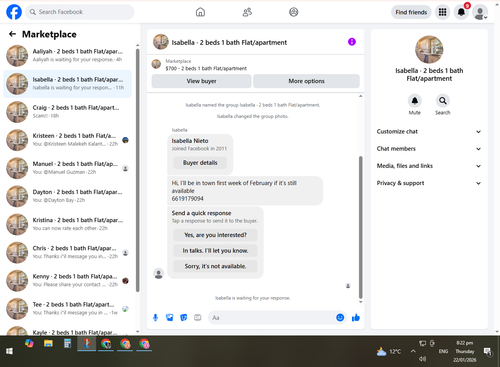Viewport: 500px width, 367px height.
Task: Mute this chat with the bell icon
Action: tap(415, 100)
